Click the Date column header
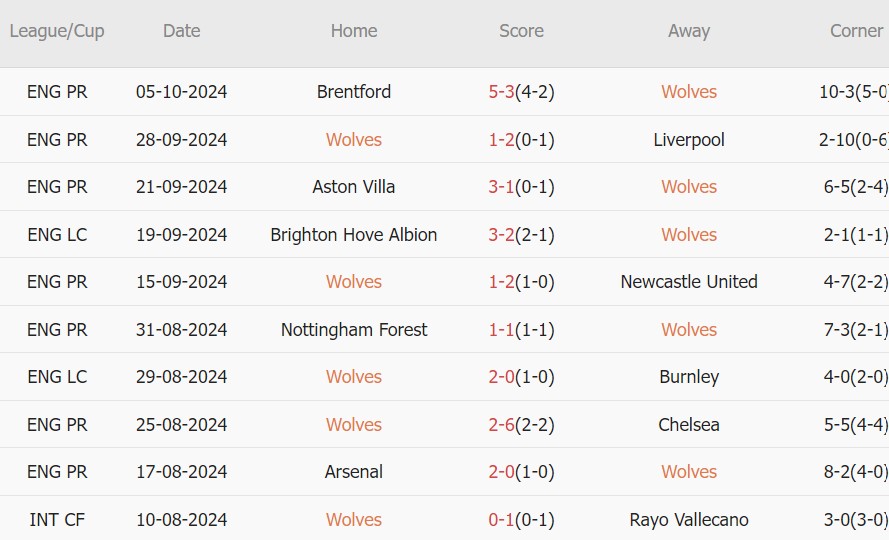 coord(181,31)
